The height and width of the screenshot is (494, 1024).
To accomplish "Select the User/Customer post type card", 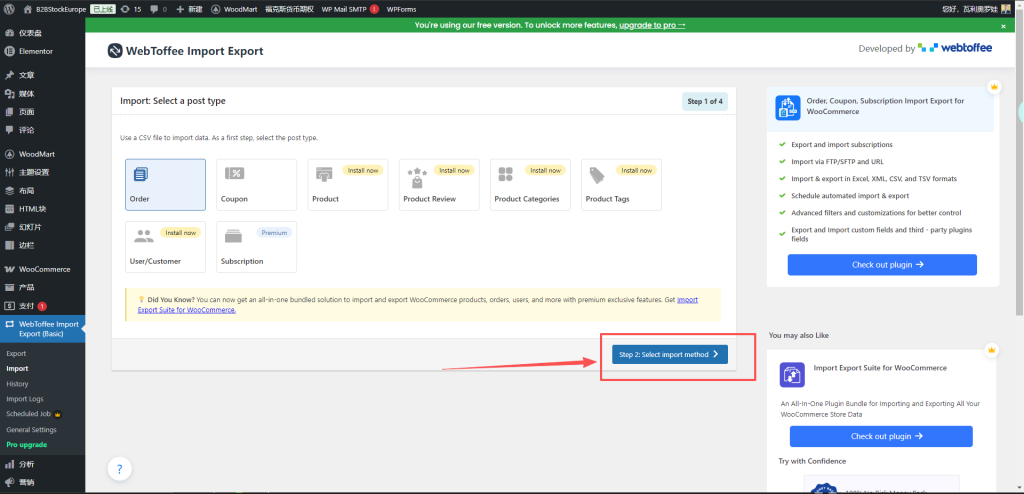I will [165, 247].
